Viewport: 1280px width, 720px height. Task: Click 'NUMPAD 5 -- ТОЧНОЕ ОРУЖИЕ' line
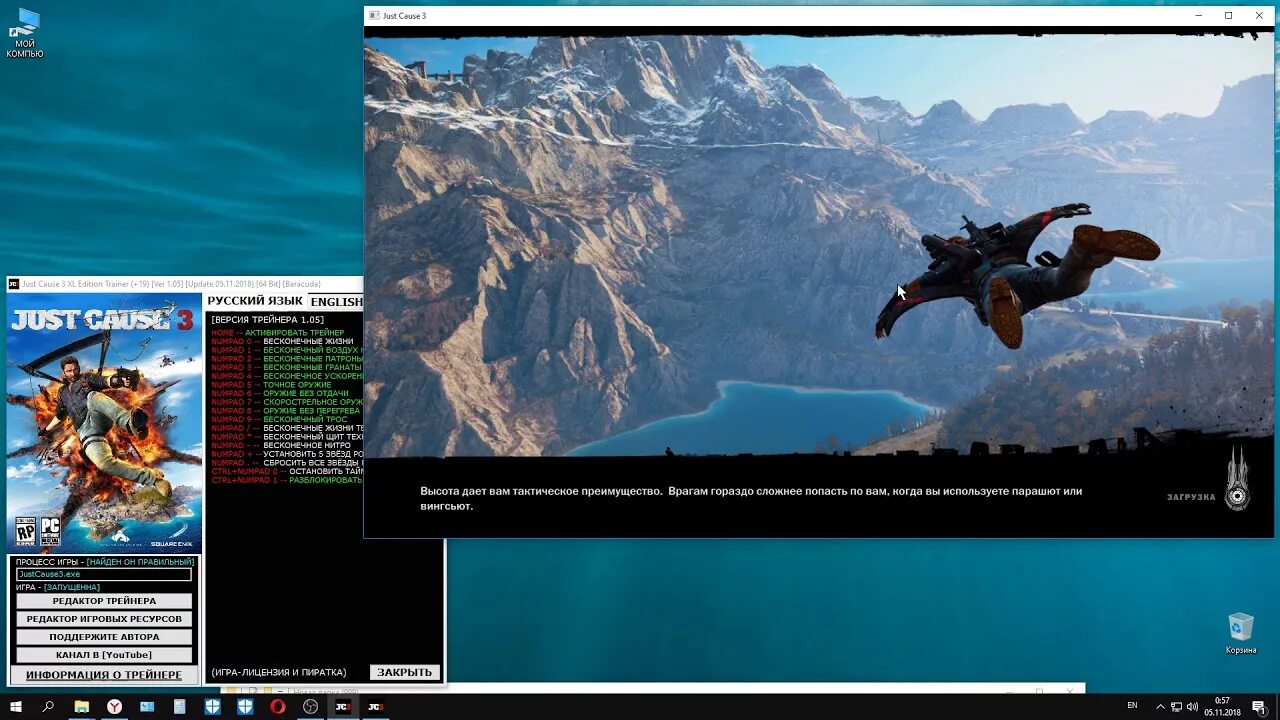pos(271,384)
